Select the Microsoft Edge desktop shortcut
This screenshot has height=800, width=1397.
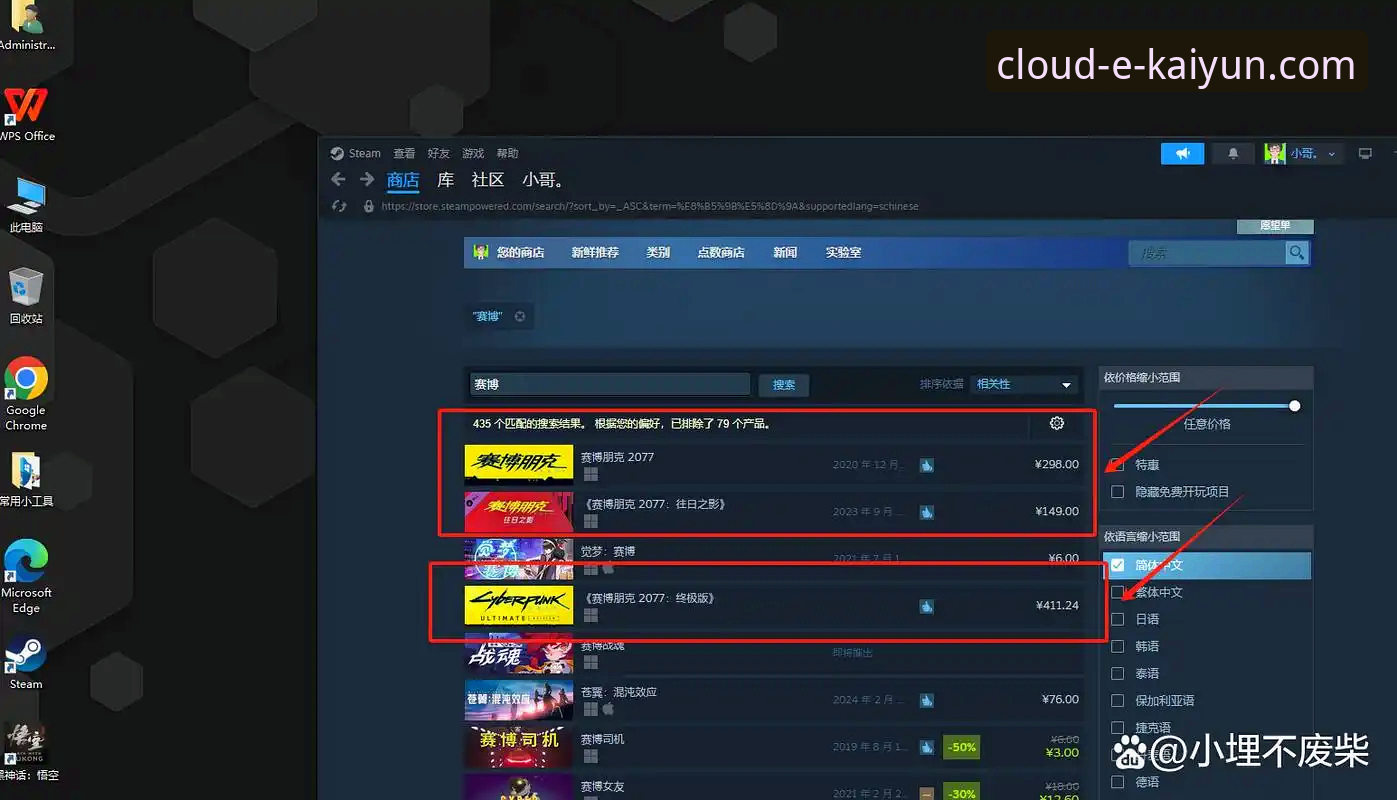pos(26,577)
